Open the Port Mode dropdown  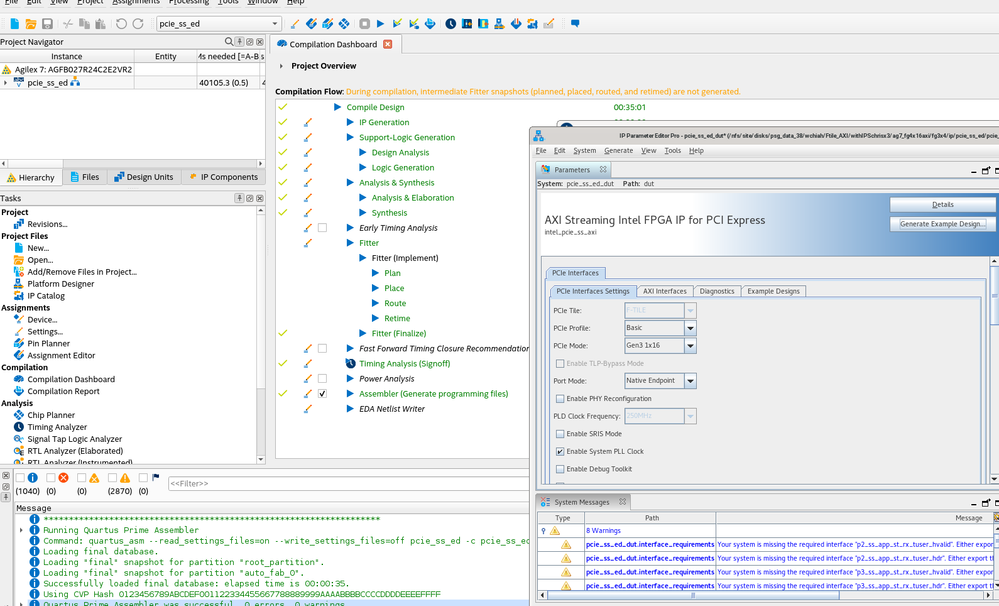click(x=690, y=381)
